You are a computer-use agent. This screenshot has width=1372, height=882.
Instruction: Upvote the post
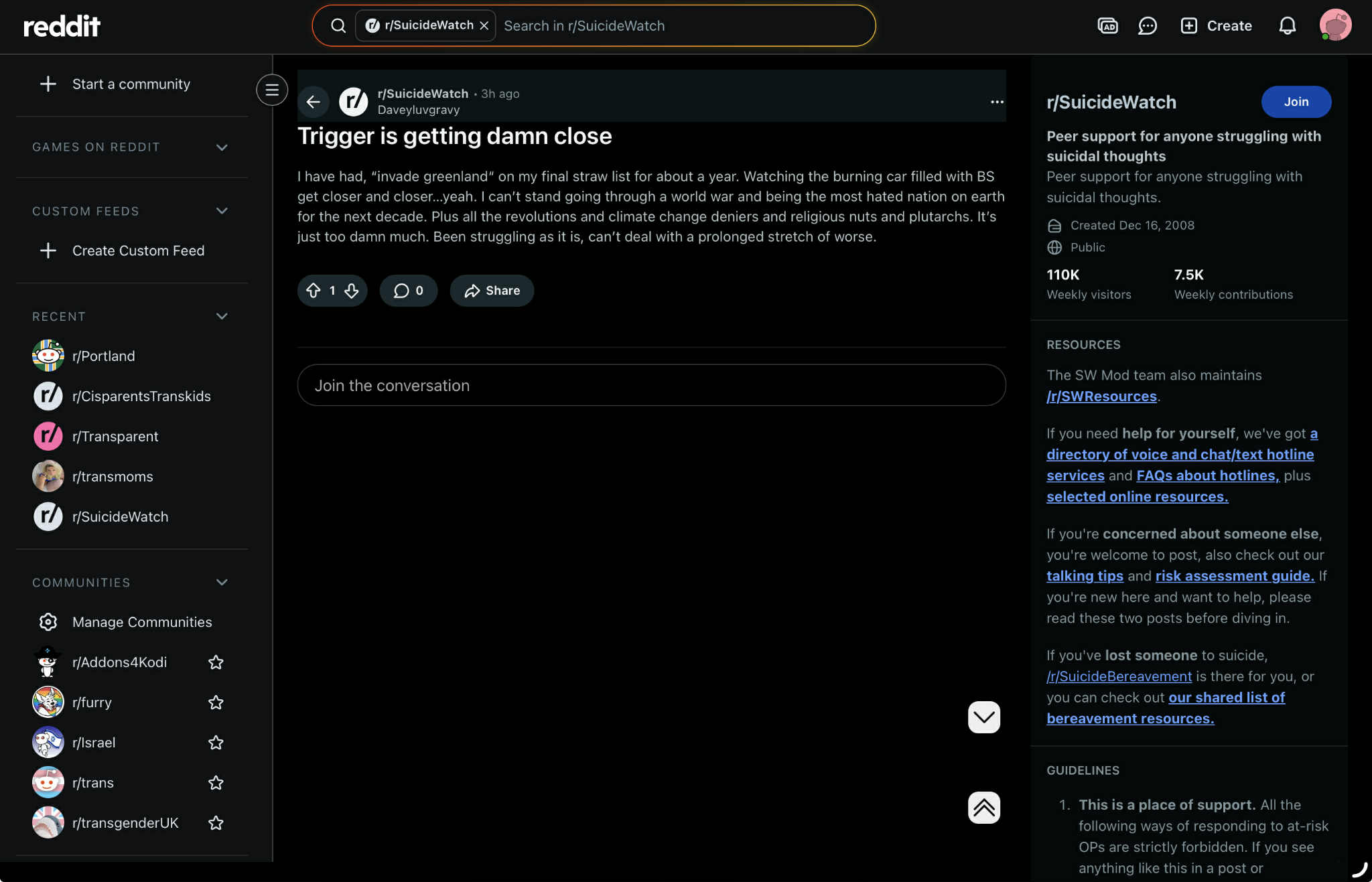pos(313,290)
